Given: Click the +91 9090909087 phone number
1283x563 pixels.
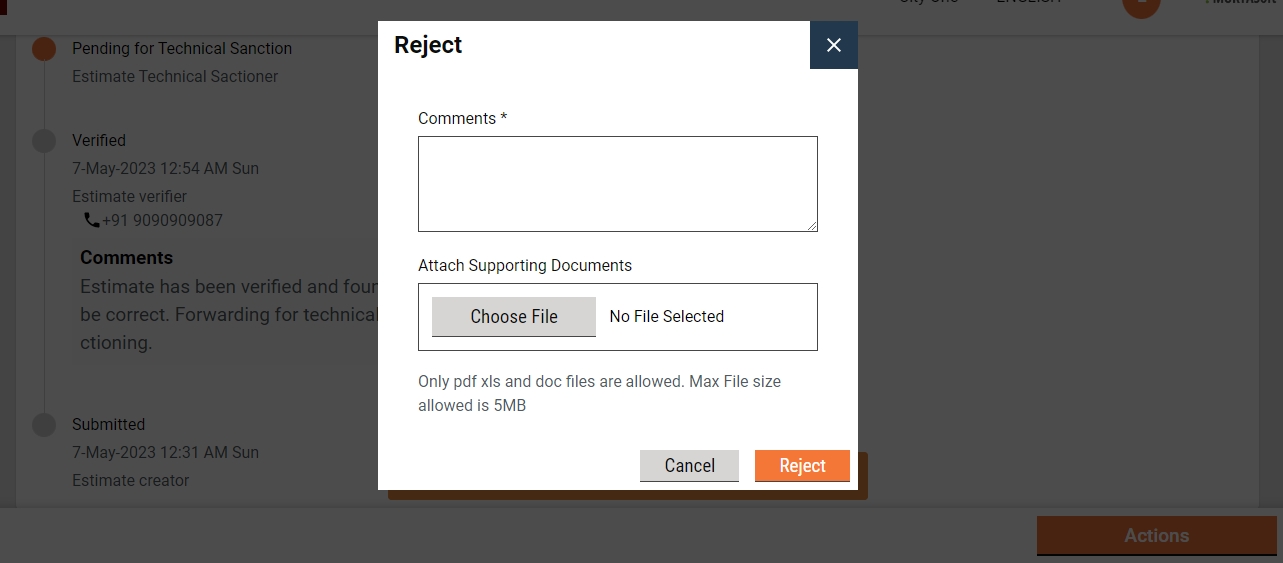Looking at the screenshot, I should click(162, 220).
